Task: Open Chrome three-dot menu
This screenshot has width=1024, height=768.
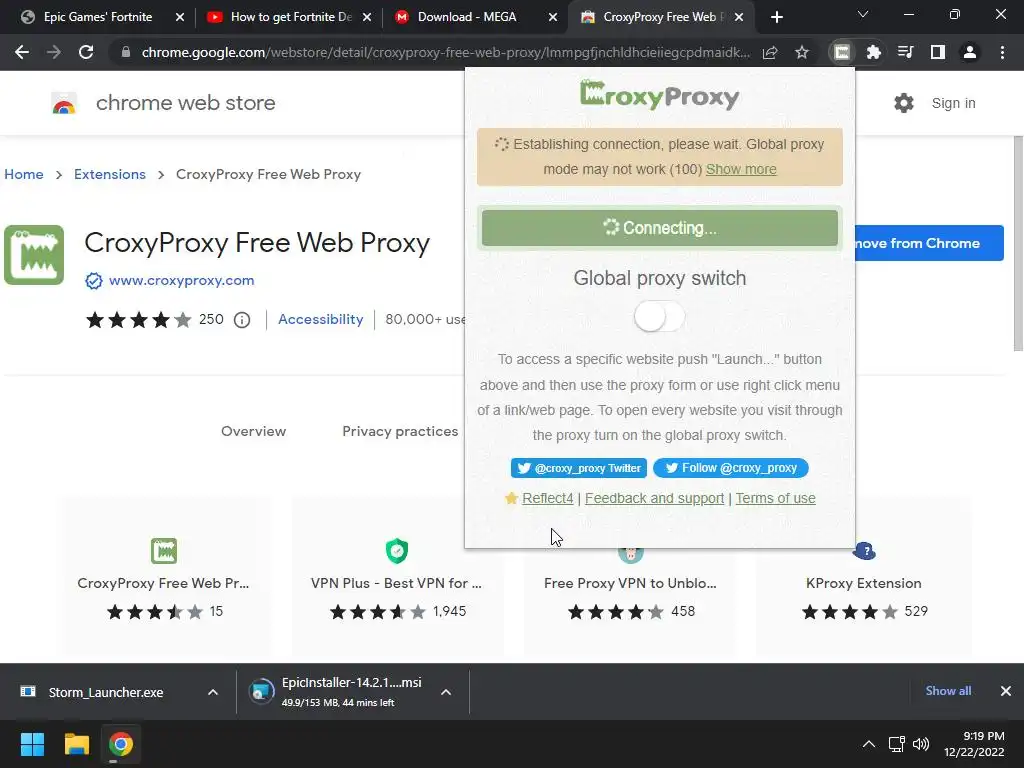Action: pyautogui.click(x=1002, y=52)
